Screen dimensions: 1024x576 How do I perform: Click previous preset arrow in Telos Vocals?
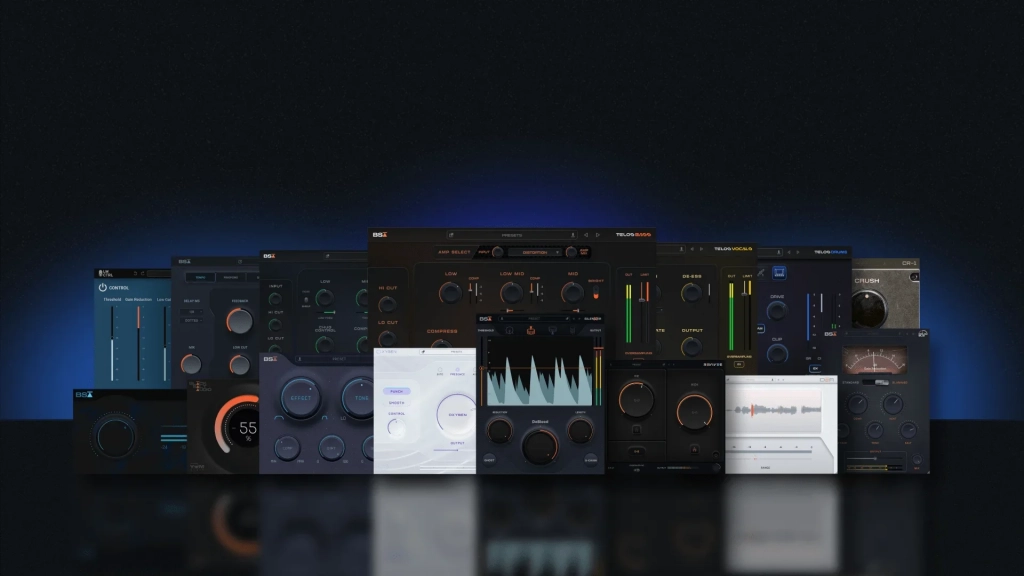click(692, 249)
